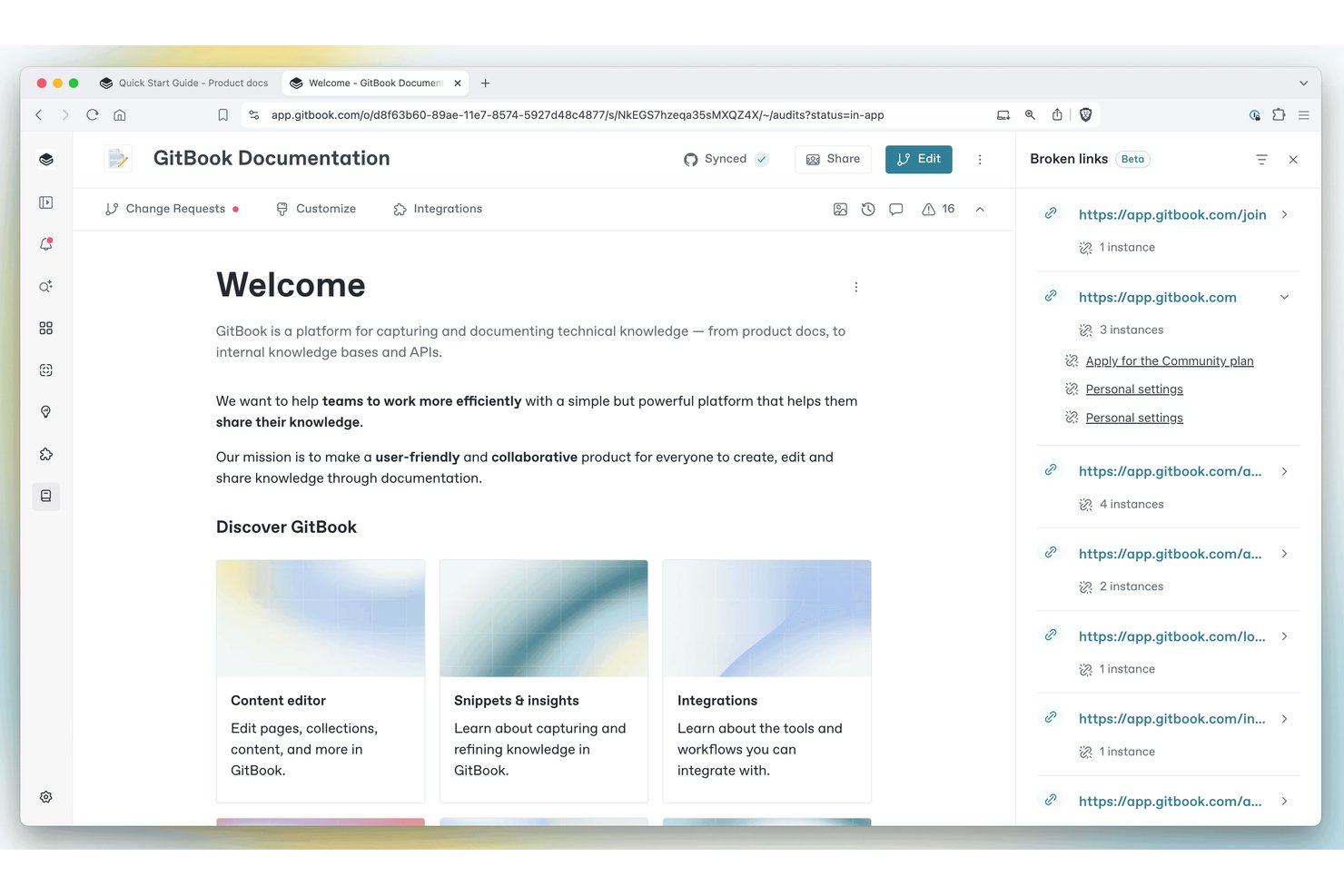Toggle the sidebar panel icon
Image resolution: width=1344 pixels, height=896 pixels.
pyautogui.click(x=46, y=202)
